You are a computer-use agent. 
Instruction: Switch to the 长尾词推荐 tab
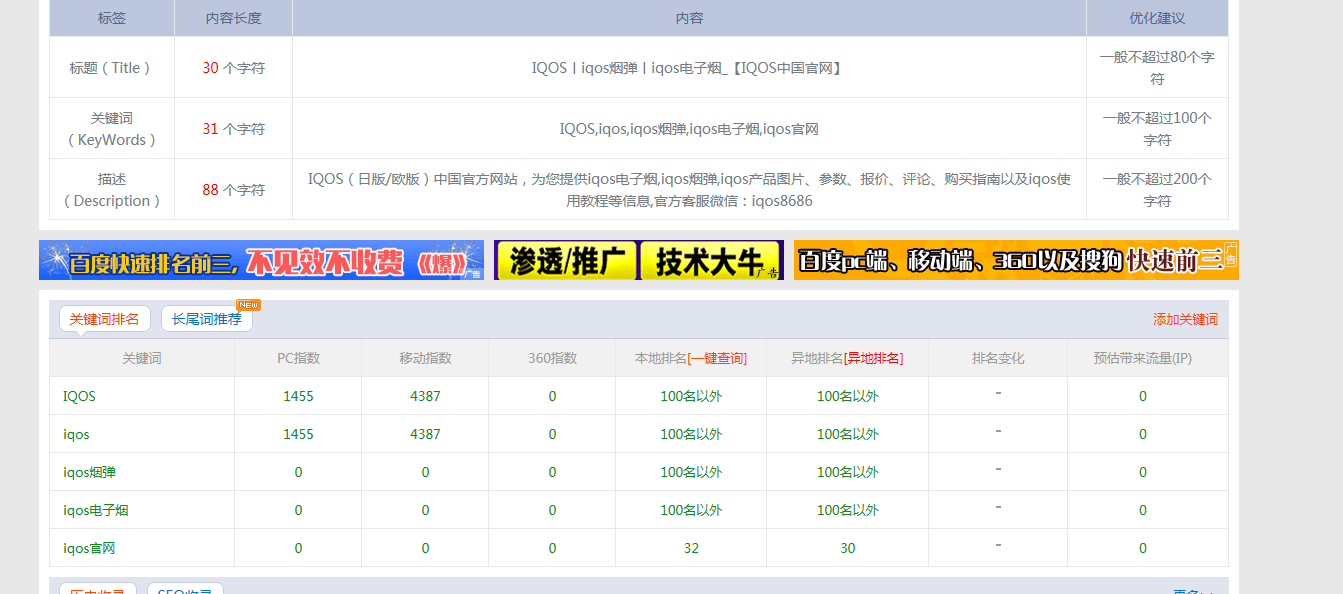206,319
